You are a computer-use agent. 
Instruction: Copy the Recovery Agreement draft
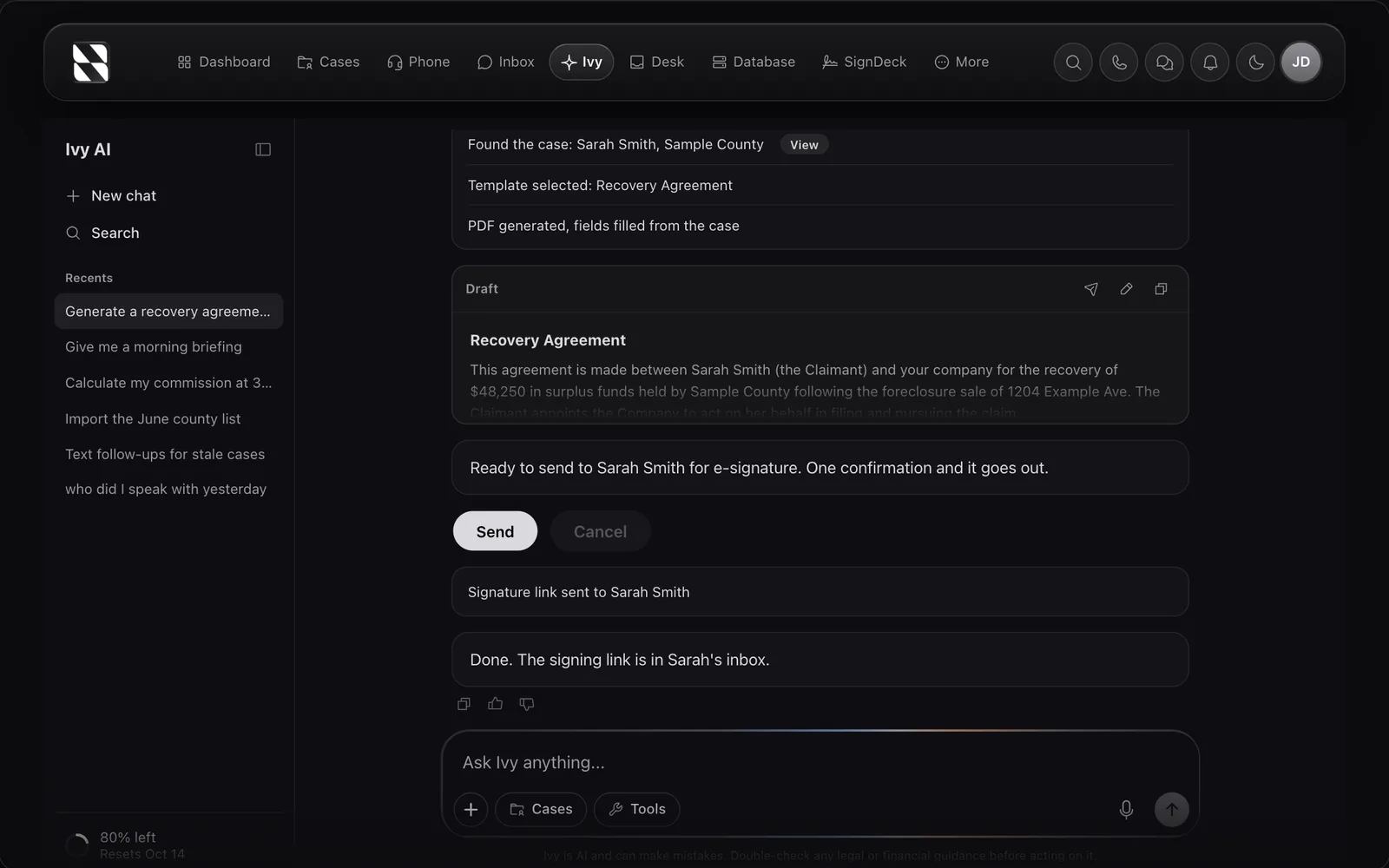point(1161,289)
